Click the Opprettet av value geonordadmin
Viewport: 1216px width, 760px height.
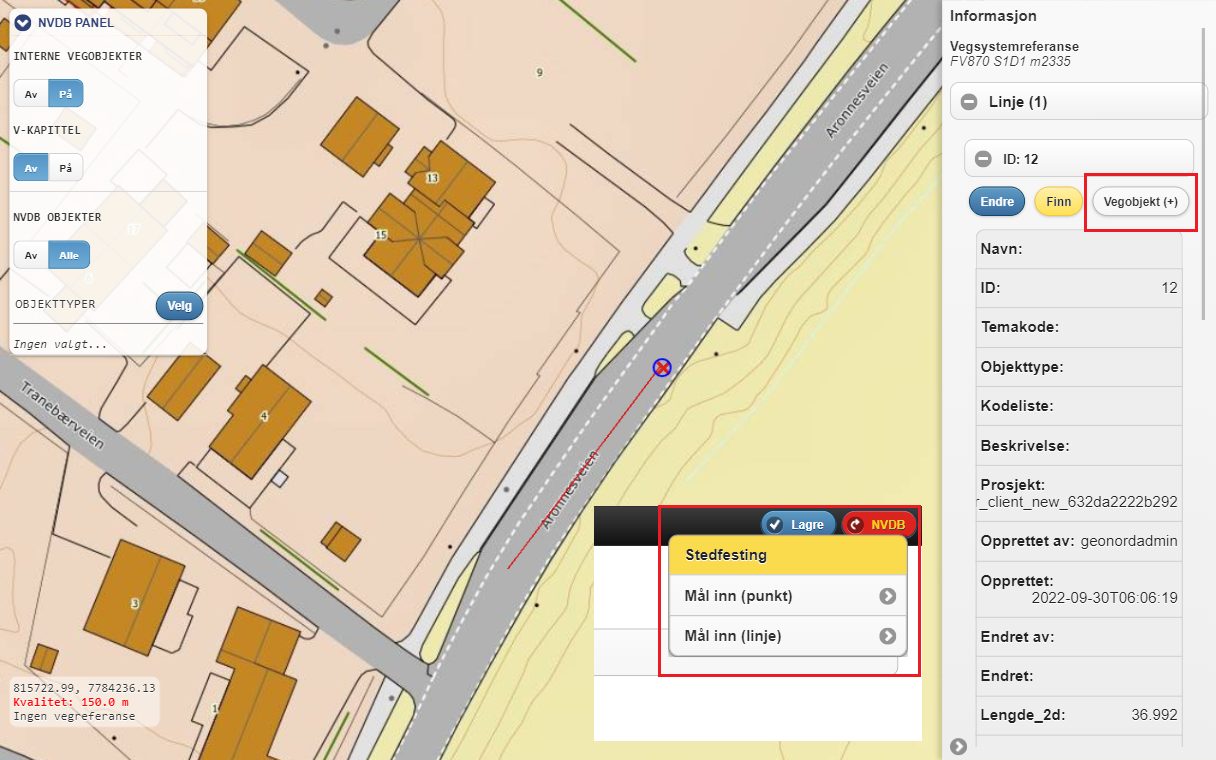point(1129,541)
